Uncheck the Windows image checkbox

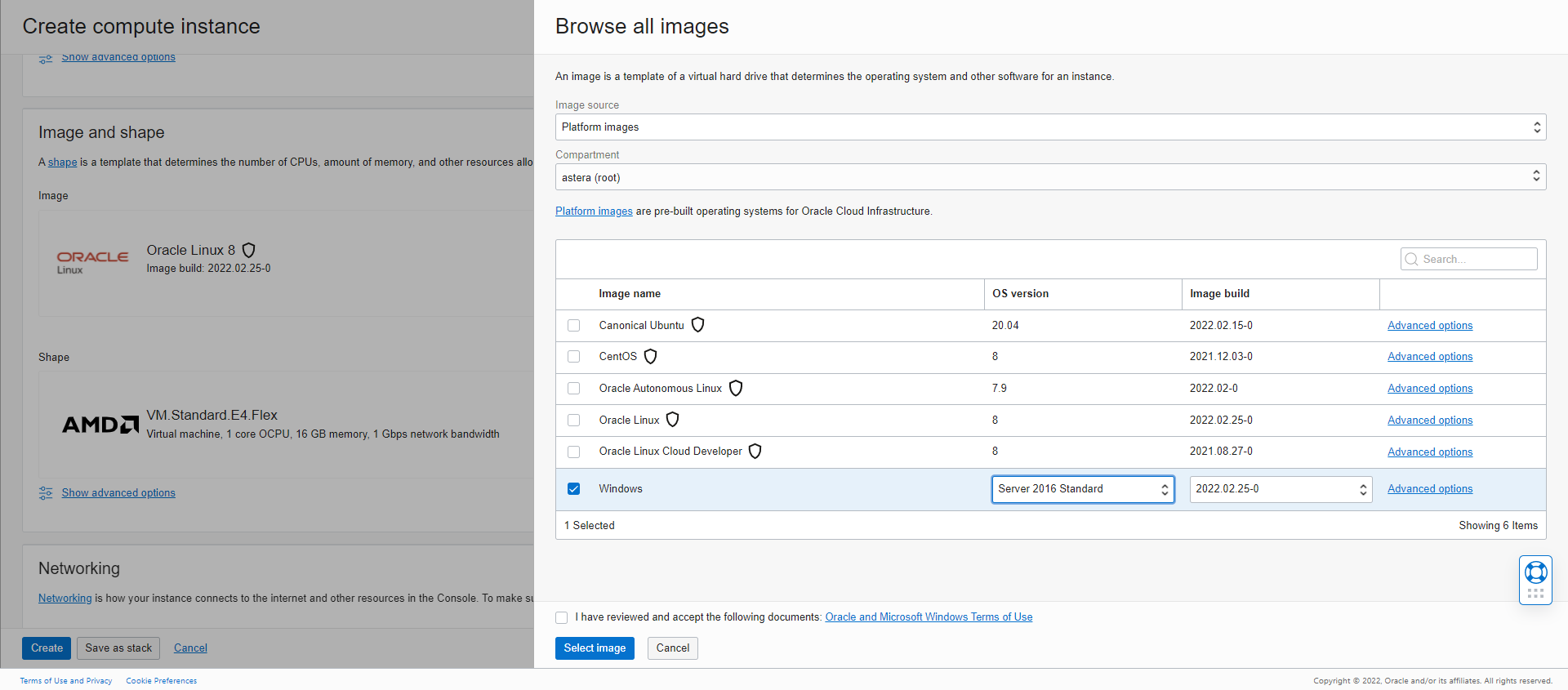[x=574, y=489]
